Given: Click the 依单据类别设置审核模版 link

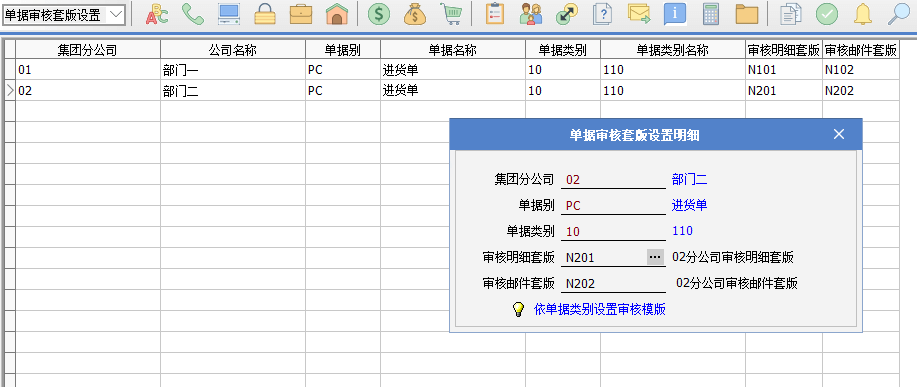Looking at the screenshot, I should (x=600, y=310).
